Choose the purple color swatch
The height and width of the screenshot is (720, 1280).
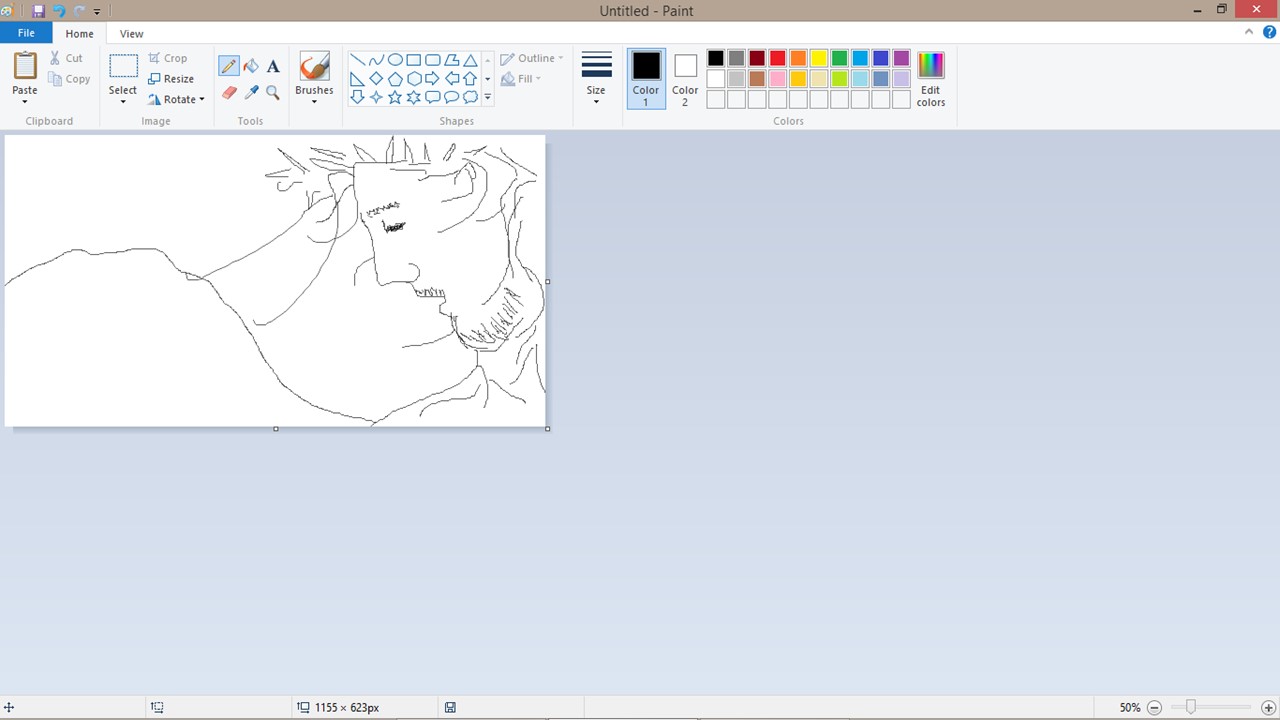pos(901,58)
